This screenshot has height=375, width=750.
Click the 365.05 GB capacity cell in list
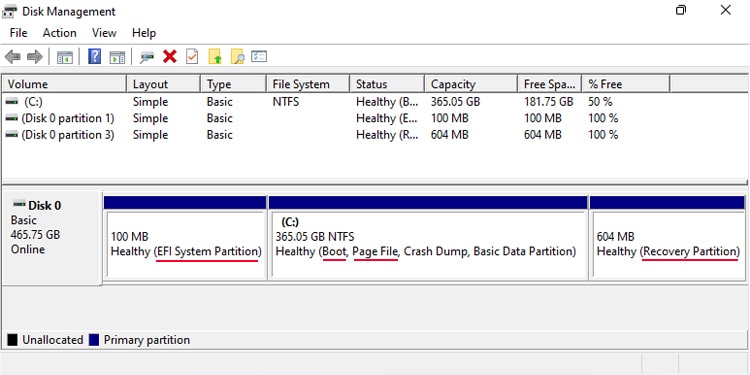[x=455, y=101]
